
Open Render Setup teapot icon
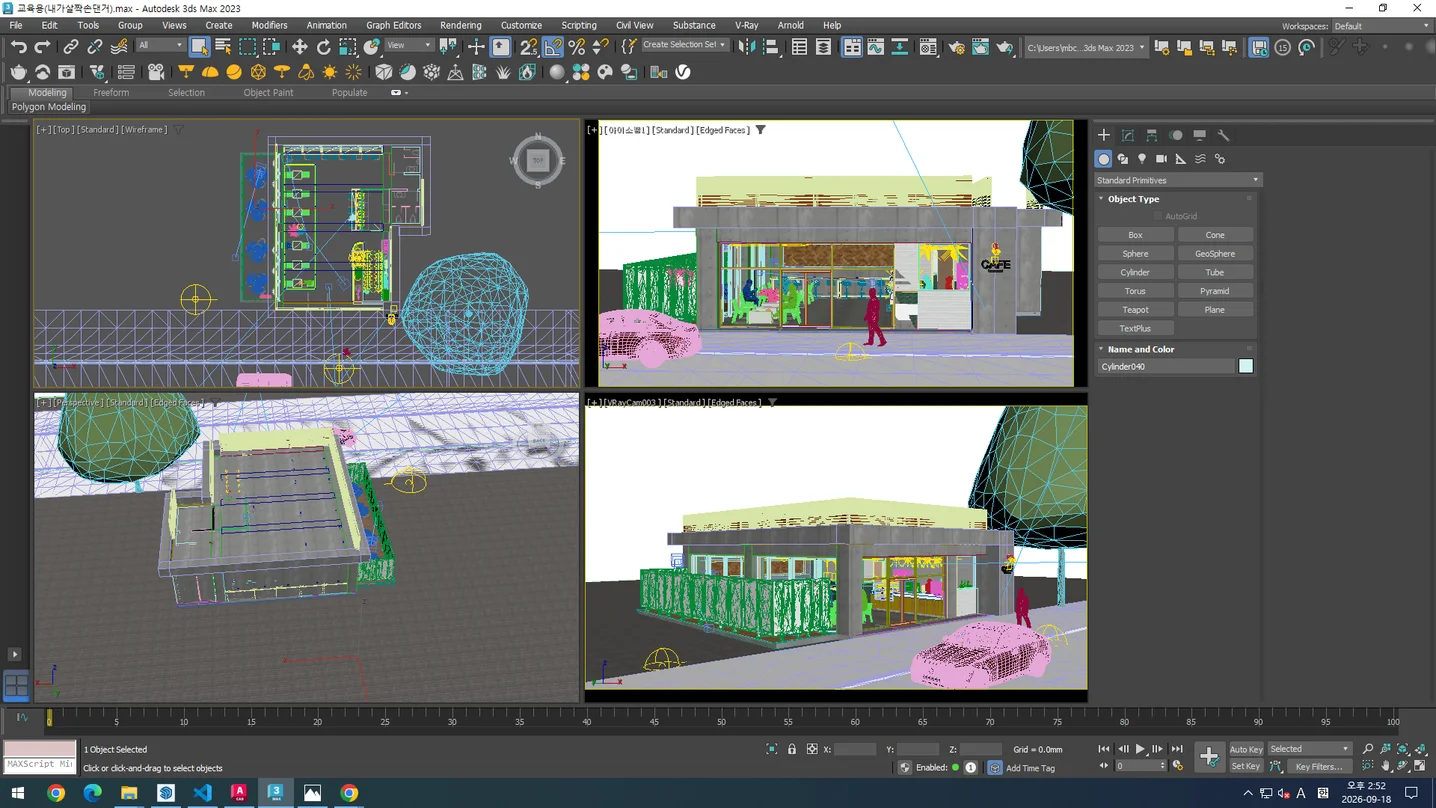coord(956,46)
